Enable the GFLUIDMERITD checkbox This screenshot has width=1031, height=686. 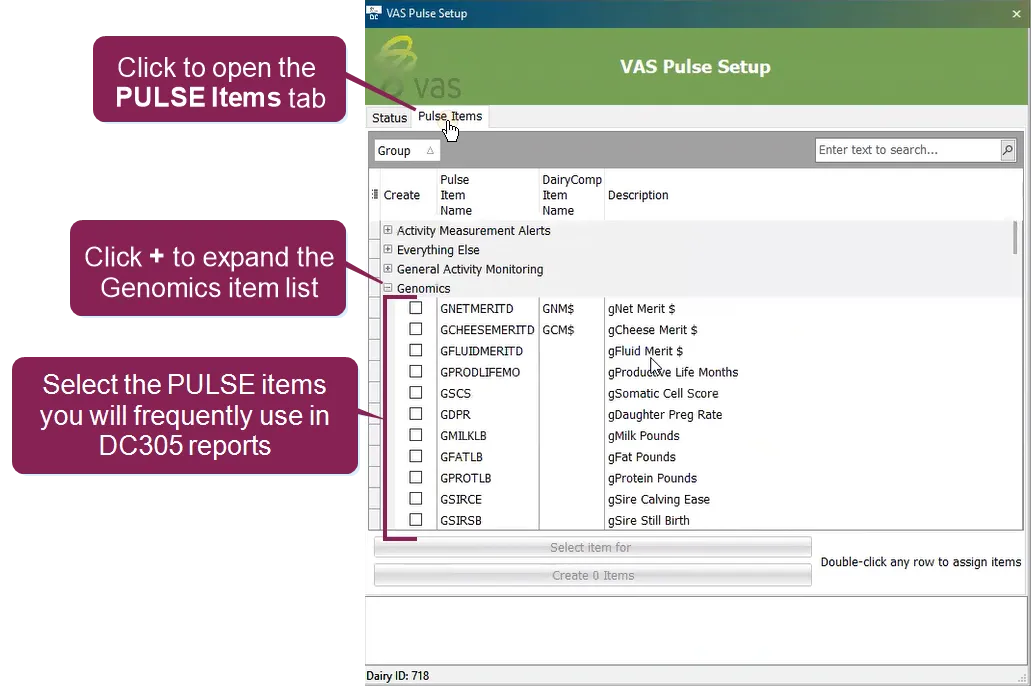tap(416, 350)
